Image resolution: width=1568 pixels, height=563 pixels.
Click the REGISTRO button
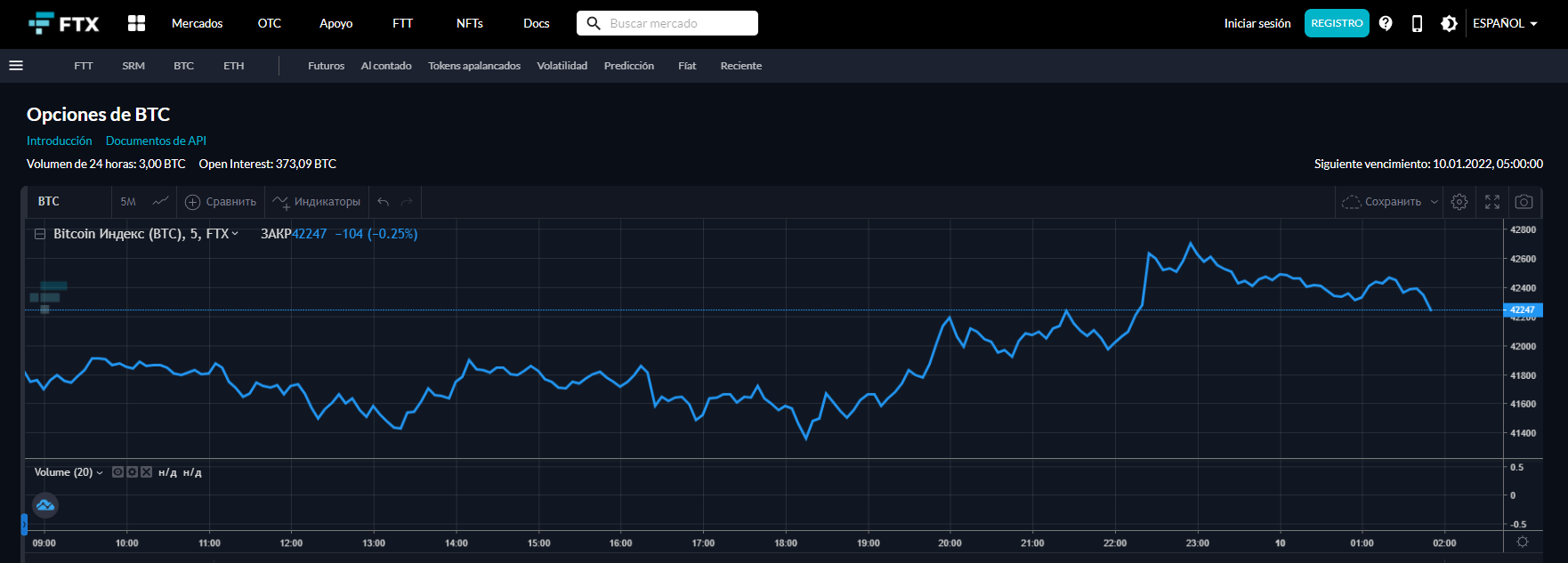1337,23
